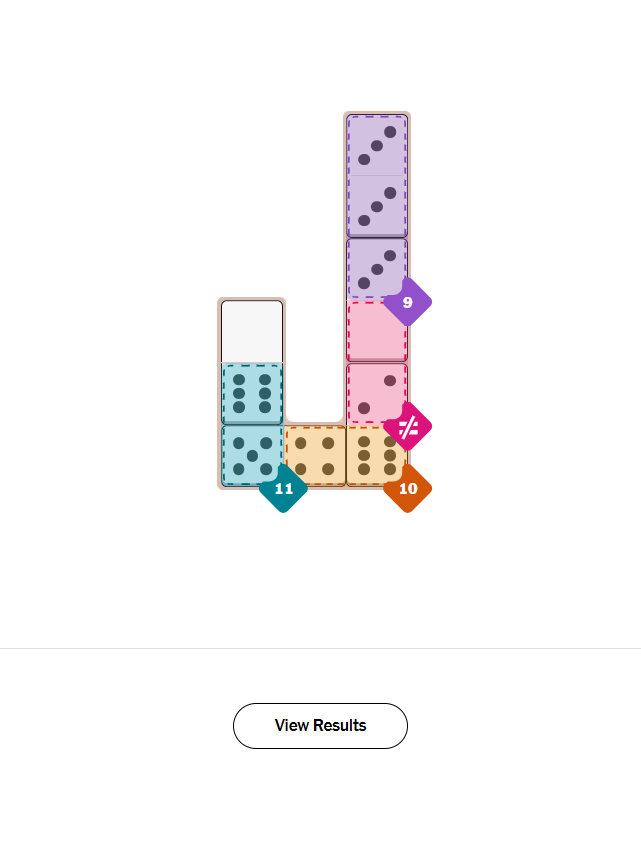
Task: Click the empty pink cell
Action: click(x=377, y=331)
